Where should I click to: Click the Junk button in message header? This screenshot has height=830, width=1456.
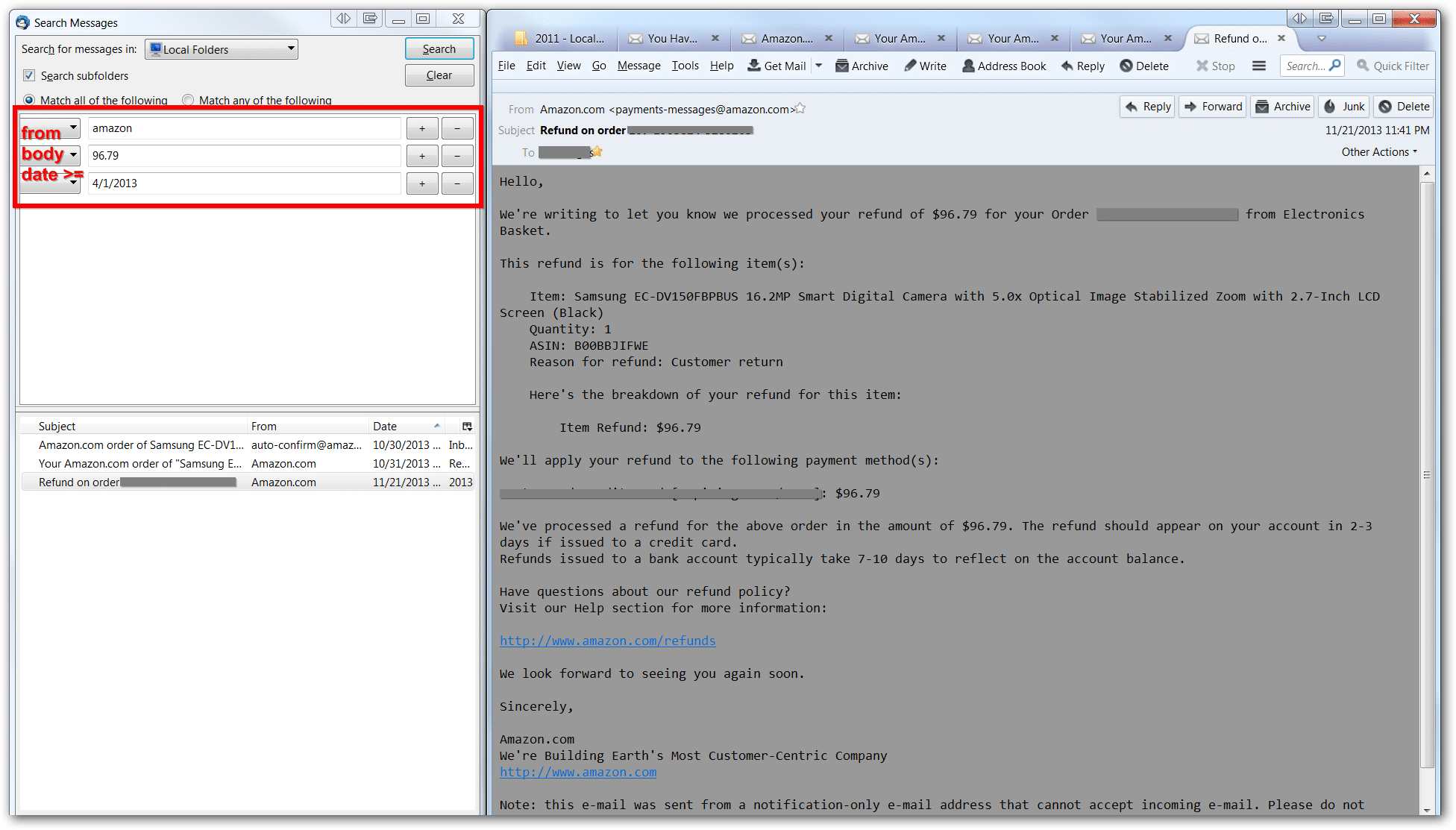(x=1344, y=107)
